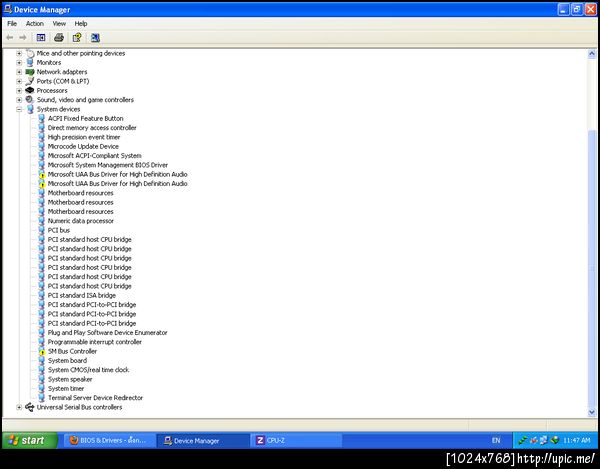Select the Network adapters card icon
The height and width of the screenshot is (469, 600).
[30, 72]
